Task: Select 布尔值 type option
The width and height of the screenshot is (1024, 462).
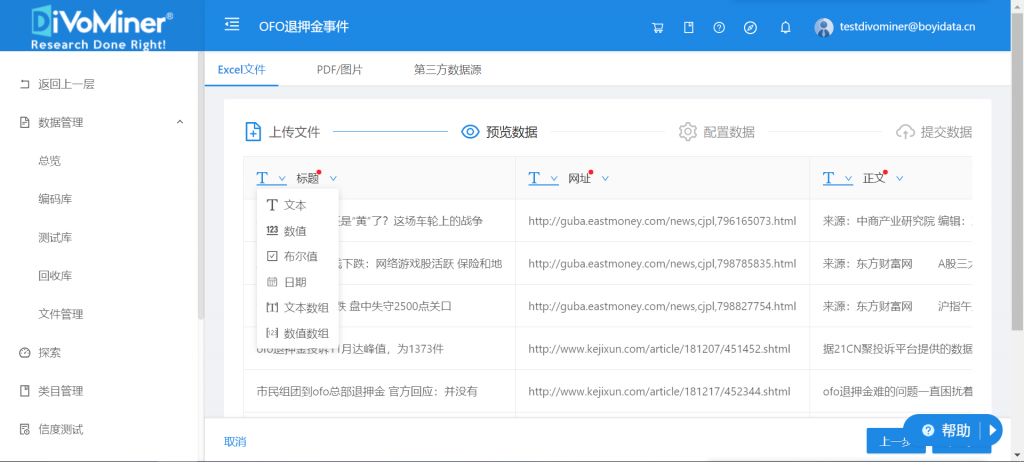Action: point(298,256)
